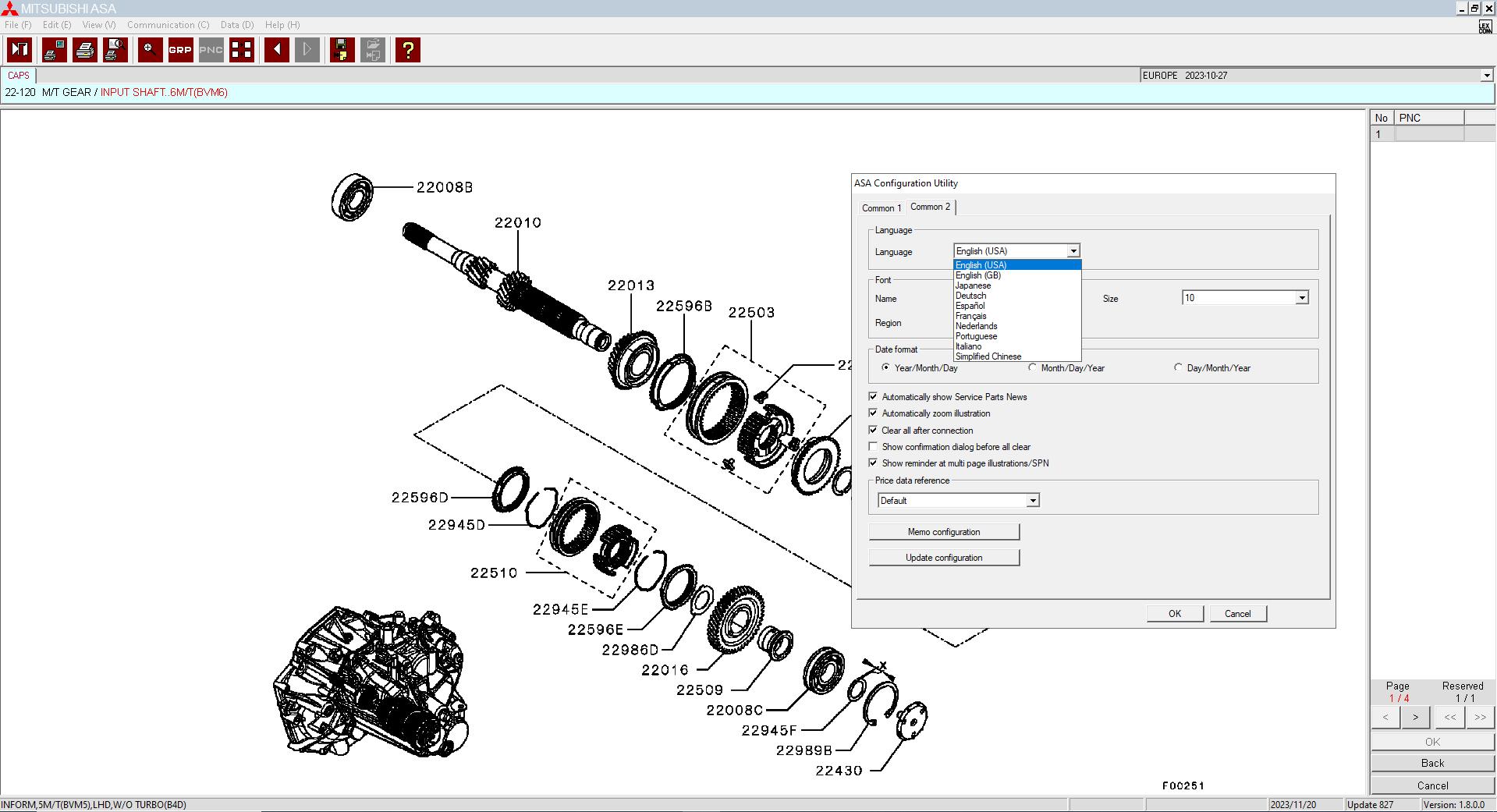Screen dimensions: 1497x812
Task: Click part number 22430 on the diagram
Action: tap(839, 771)
